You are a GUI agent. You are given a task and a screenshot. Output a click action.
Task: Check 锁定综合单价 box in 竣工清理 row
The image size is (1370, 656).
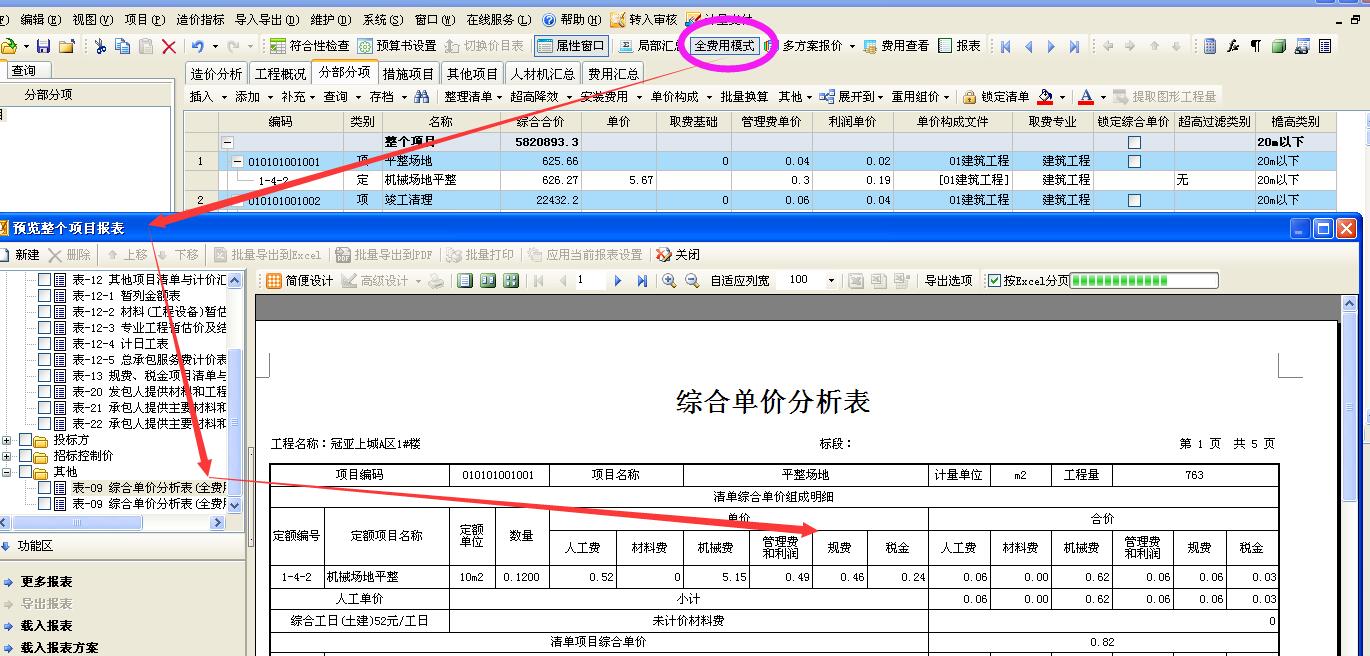coord(1133,200)
